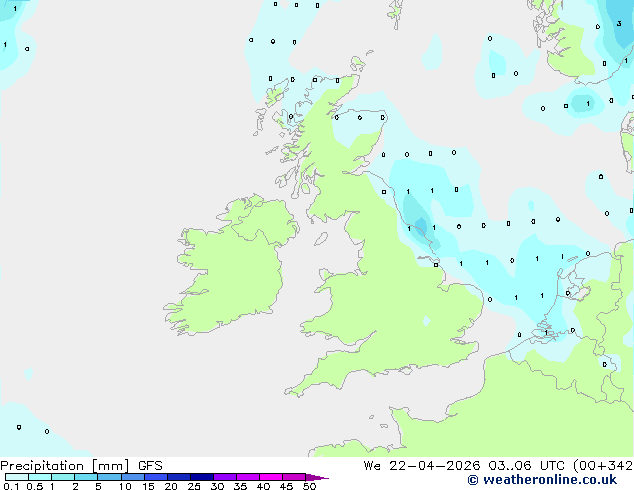Click the 'Precipitation [mm]' title text
This screenshot has height=490, width=634.
[65, 466]
